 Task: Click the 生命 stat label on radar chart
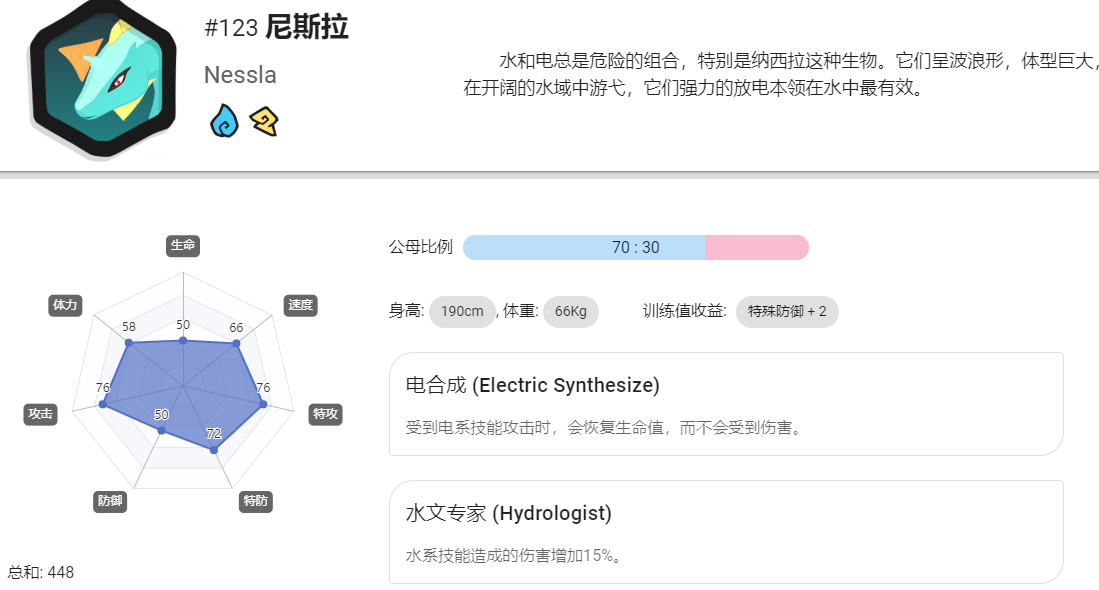pos(183,245)
